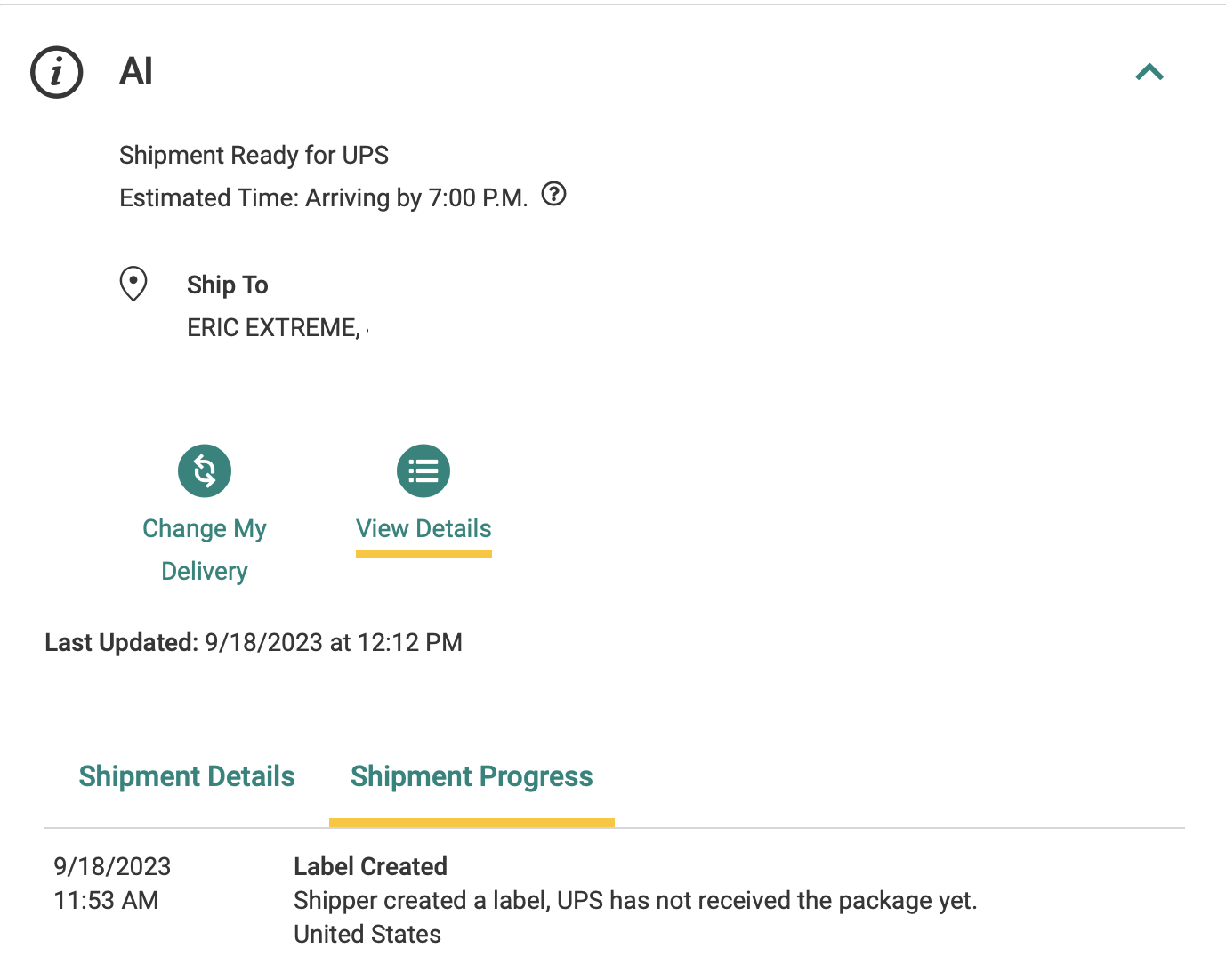
Task: Click the Last Updated timestamp line
Action: [254, 642]
